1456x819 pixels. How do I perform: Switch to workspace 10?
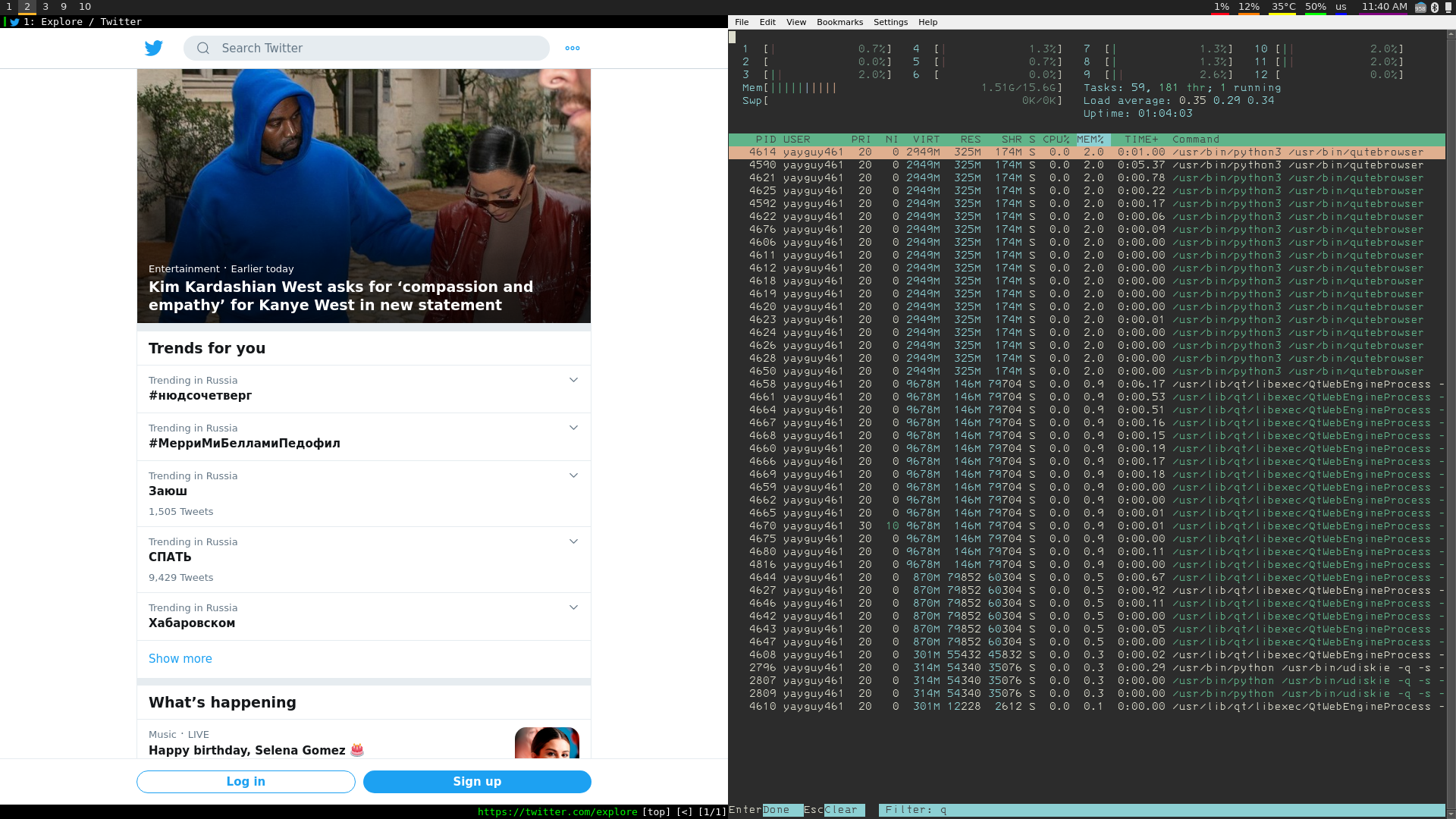point(85,7)
